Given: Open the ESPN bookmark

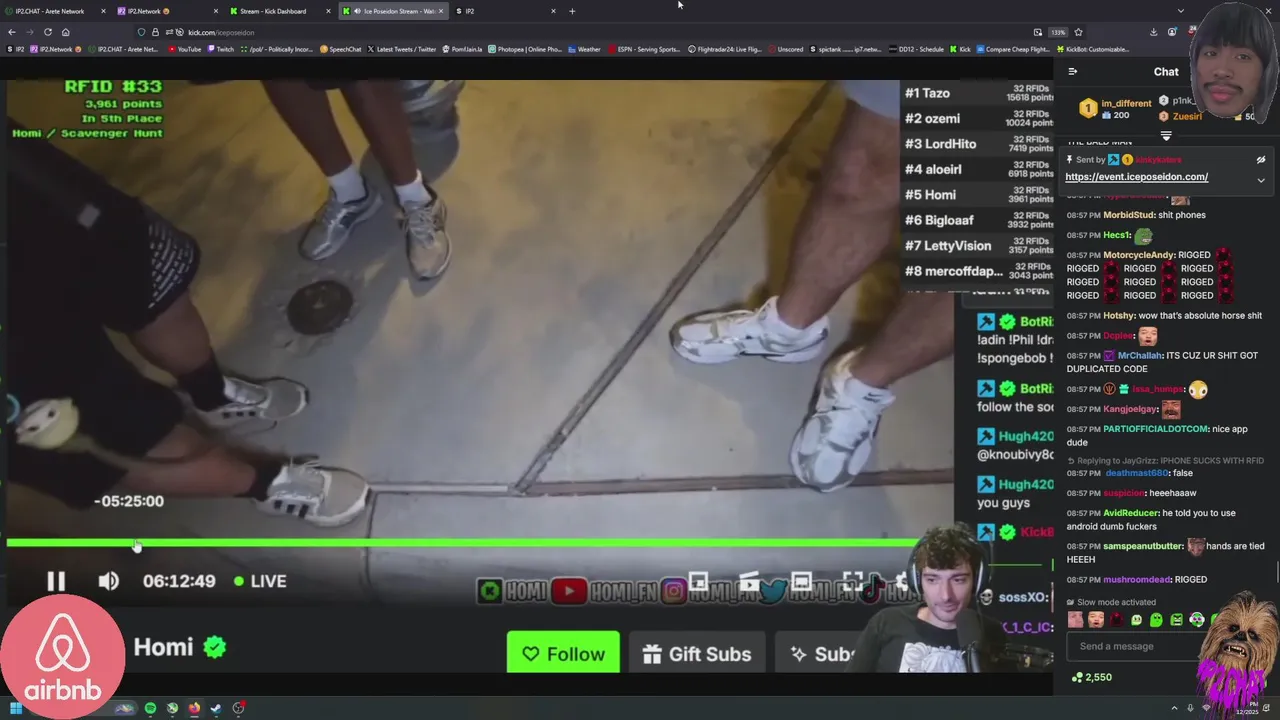Looking at the screenshot, I should click(x=644, y=49).
